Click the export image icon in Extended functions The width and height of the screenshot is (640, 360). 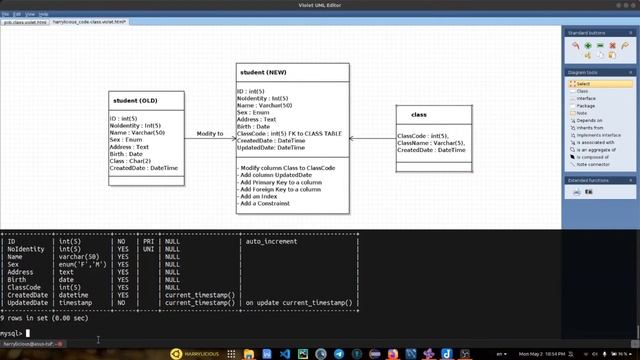click(x=589, y=192)
